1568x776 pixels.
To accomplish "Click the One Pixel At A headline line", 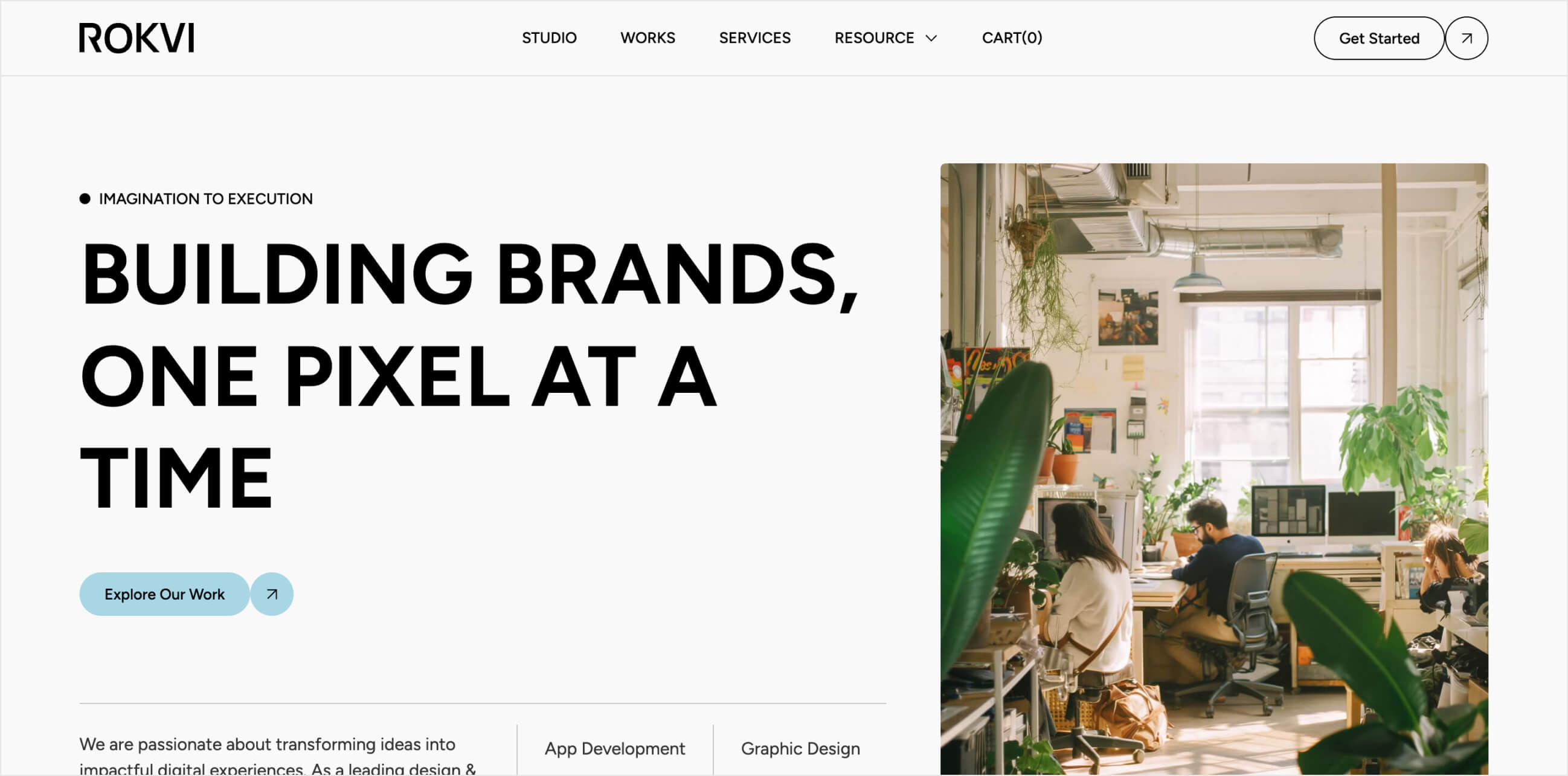I will click(399, 375).
